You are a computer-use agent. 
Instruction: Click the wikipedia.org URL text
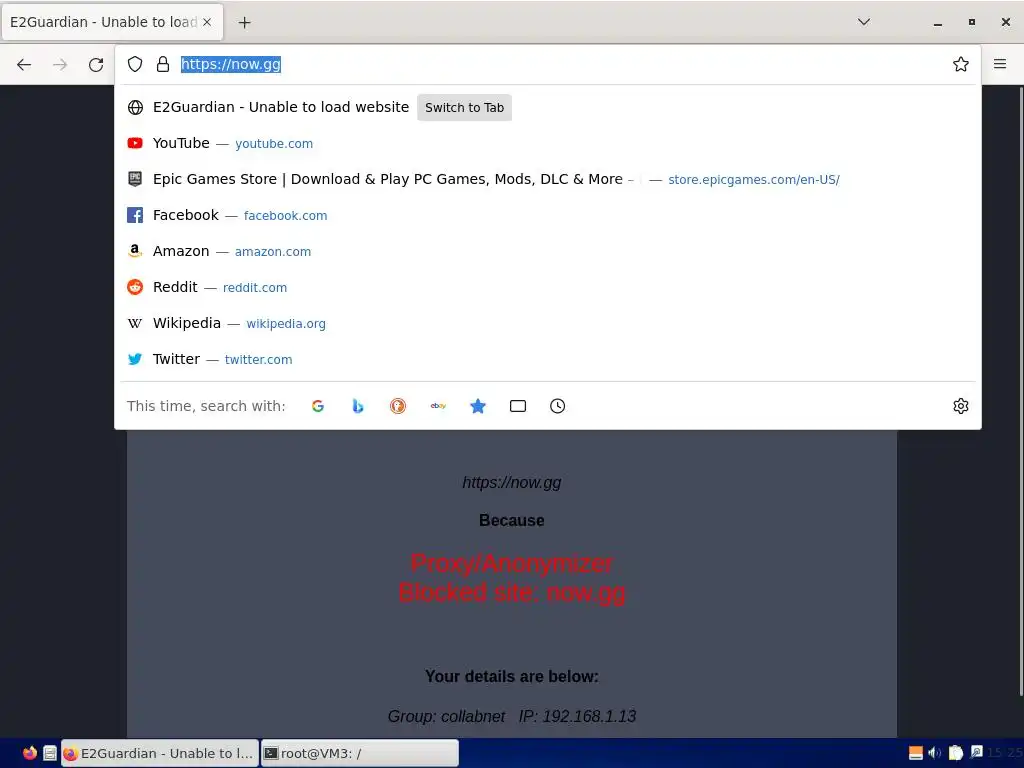285,323
